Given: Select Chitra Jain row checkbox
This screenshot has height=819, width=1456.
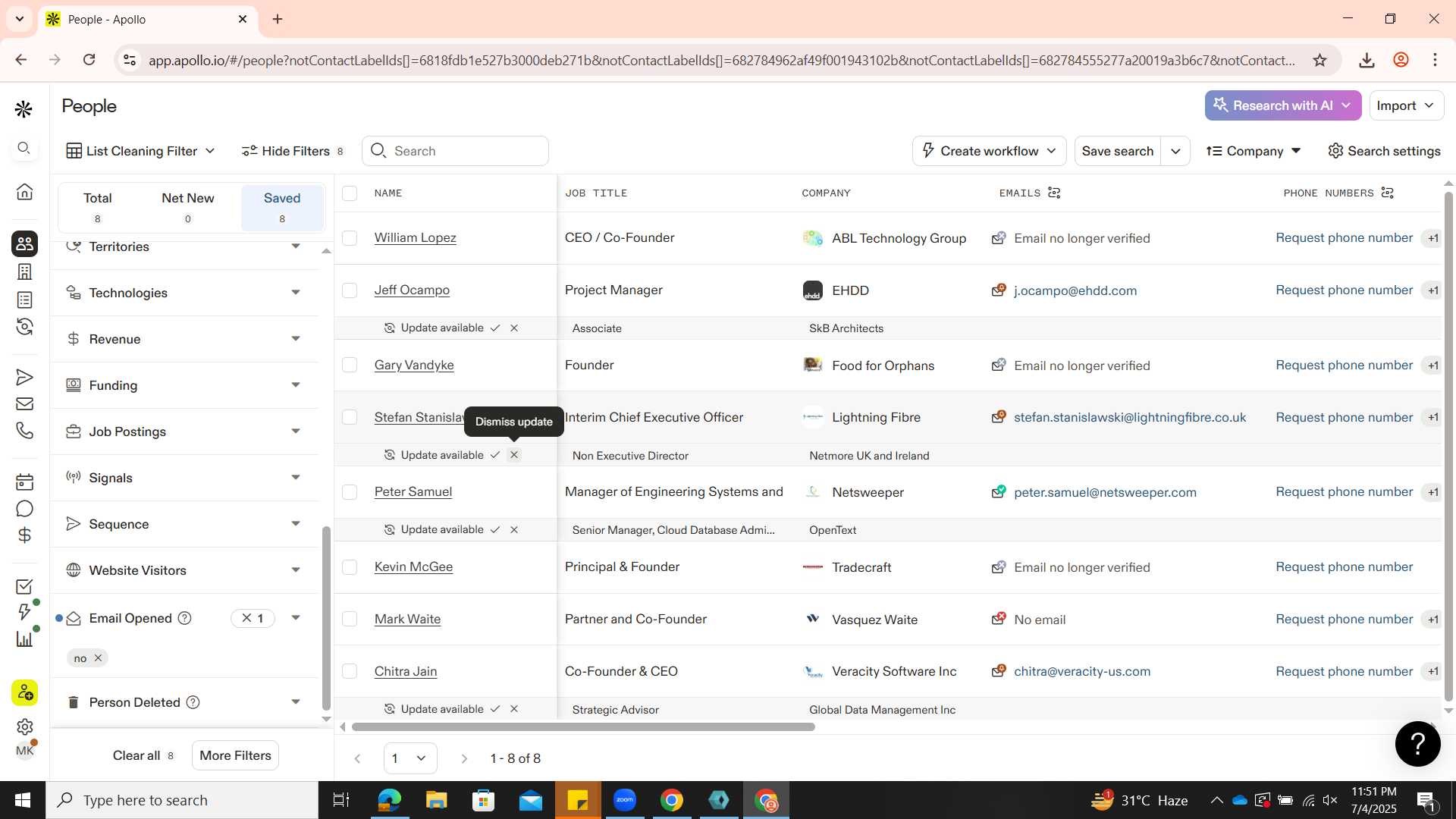Looking at the screenshot, I should pyautogui.click(x=350, y=671).
